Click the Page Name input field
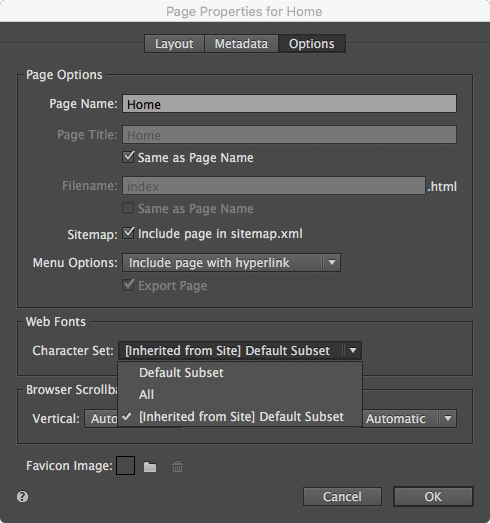The image size is (490, 523). click(x=289, y=104)
